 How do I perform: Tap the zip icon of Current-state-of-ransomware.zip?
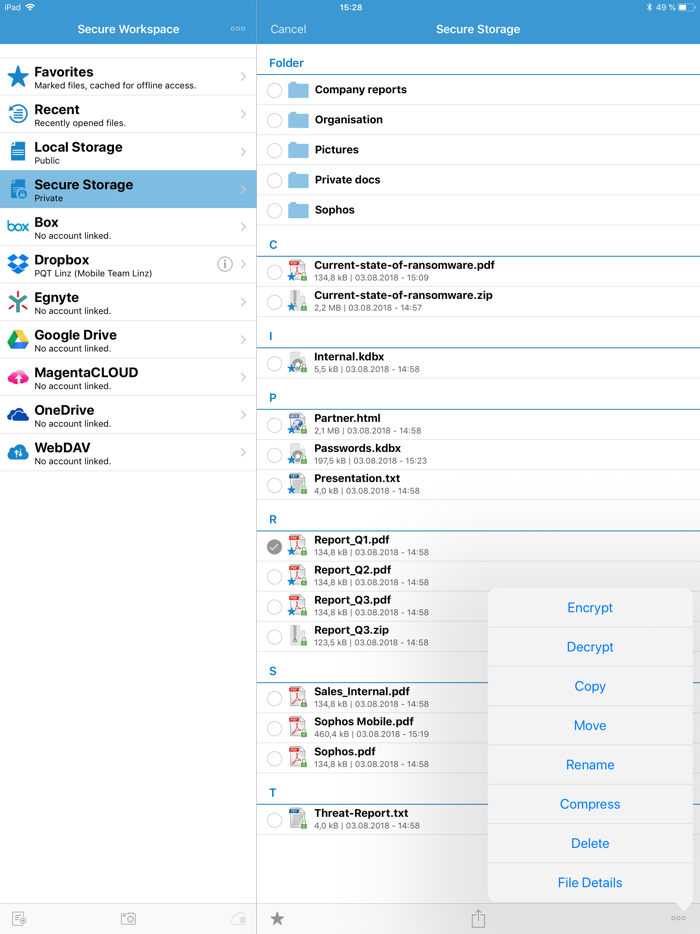coord(297,301)
